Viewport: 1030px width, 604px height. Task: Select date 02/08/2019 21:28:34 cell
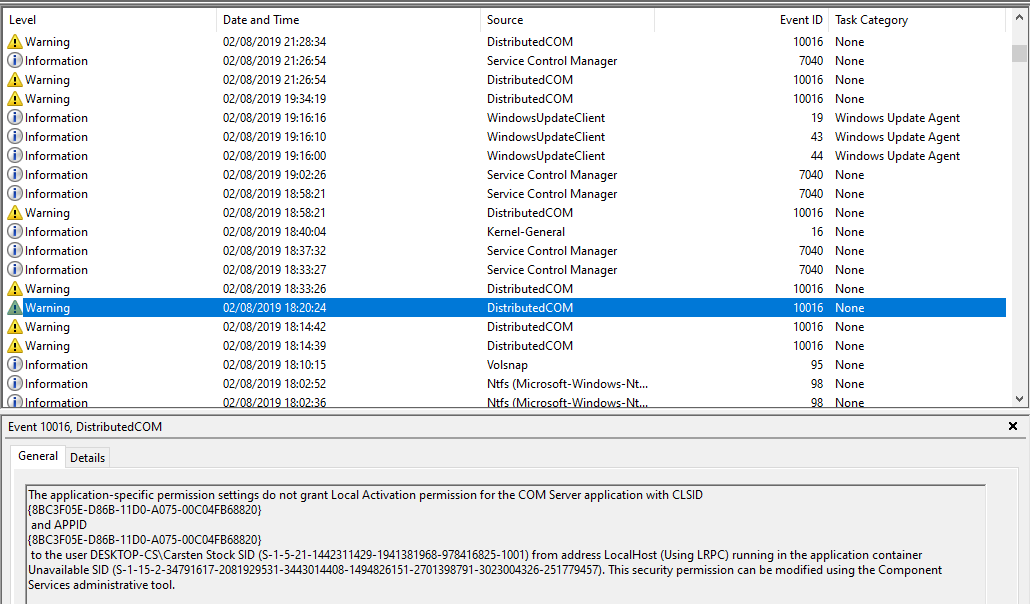coord(275,42)
